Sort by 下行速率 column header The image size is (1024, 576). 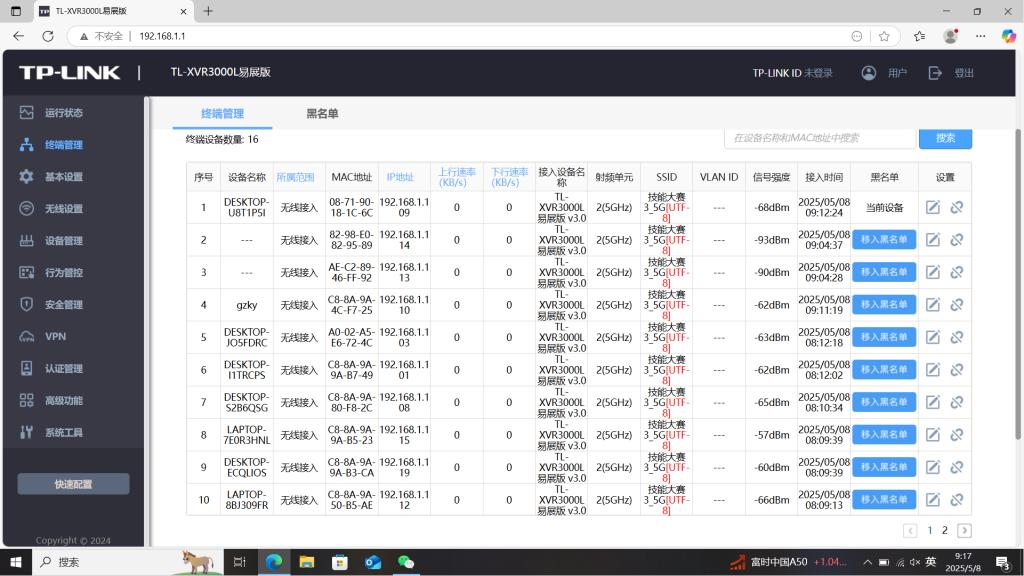tap(509, 177)
